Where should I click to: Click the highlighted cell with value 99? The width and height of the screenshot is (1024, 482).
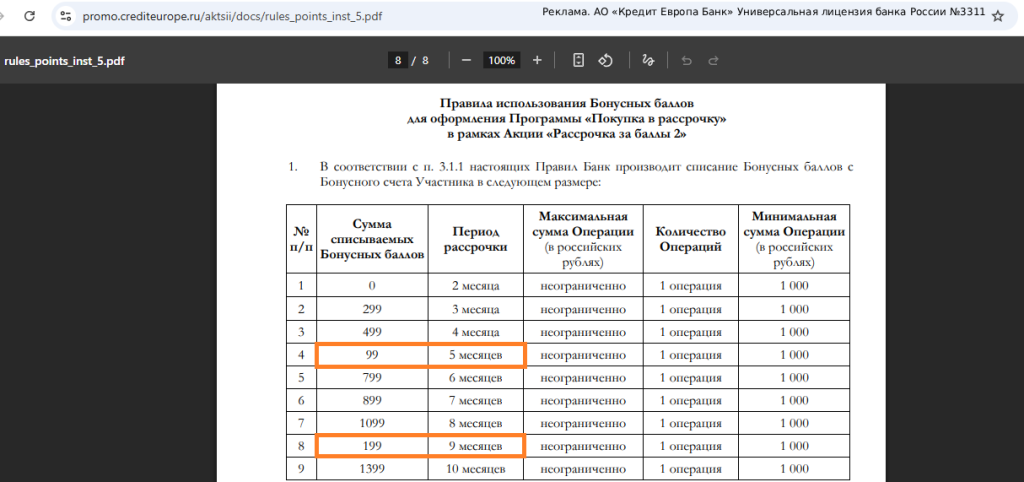371,355
